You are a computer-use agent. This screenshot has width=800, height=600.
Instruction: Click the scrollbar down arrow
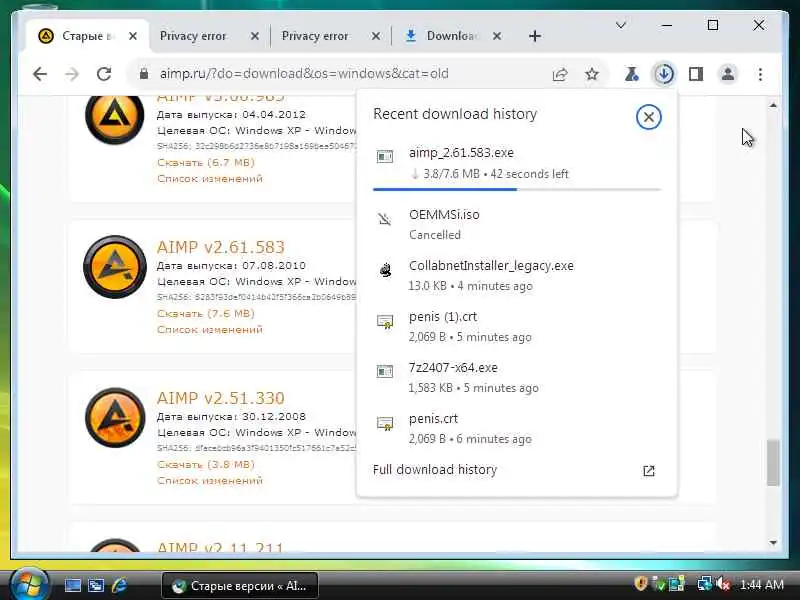pyautogui.click(x=773, y=543)
